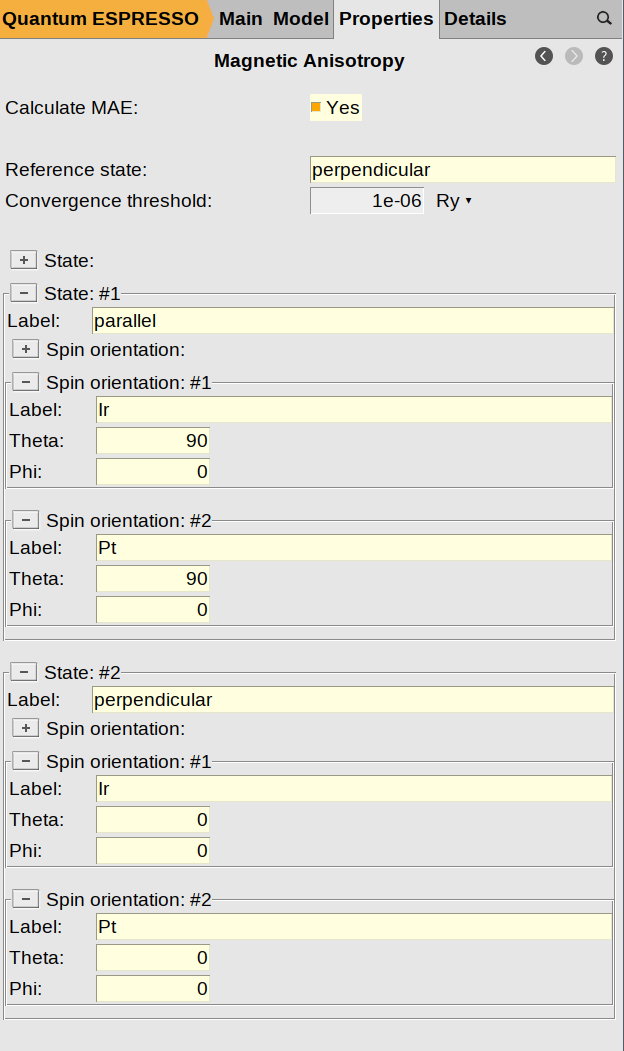Collapse State #1 section

click(24, 293)
